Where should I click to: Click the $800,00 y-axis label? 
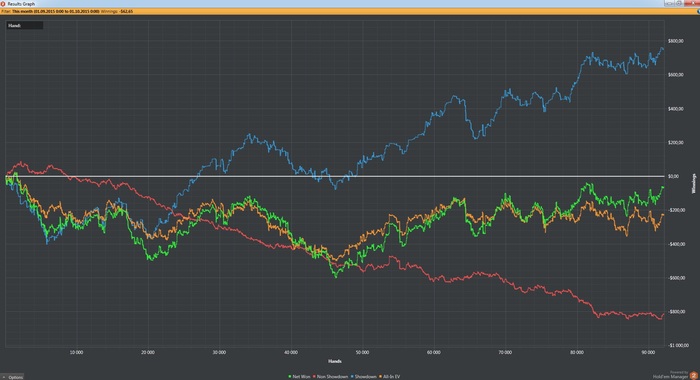[x=675, y=41]
